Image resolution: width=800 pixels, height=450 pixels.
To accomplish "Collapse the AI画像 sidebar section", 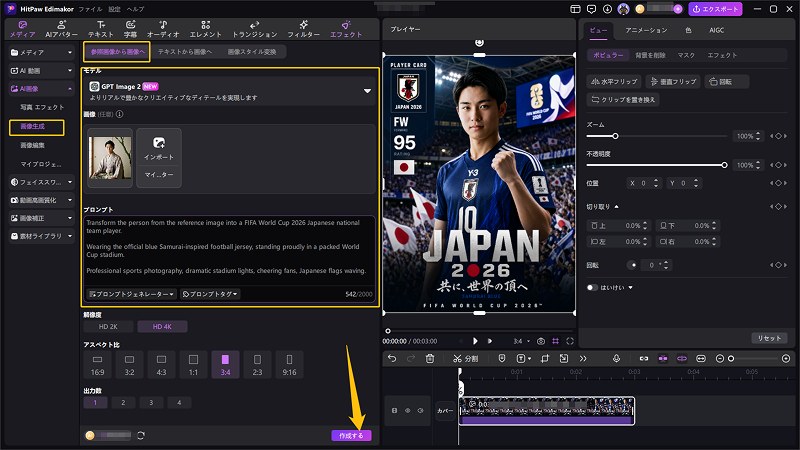I will point(41,89).
